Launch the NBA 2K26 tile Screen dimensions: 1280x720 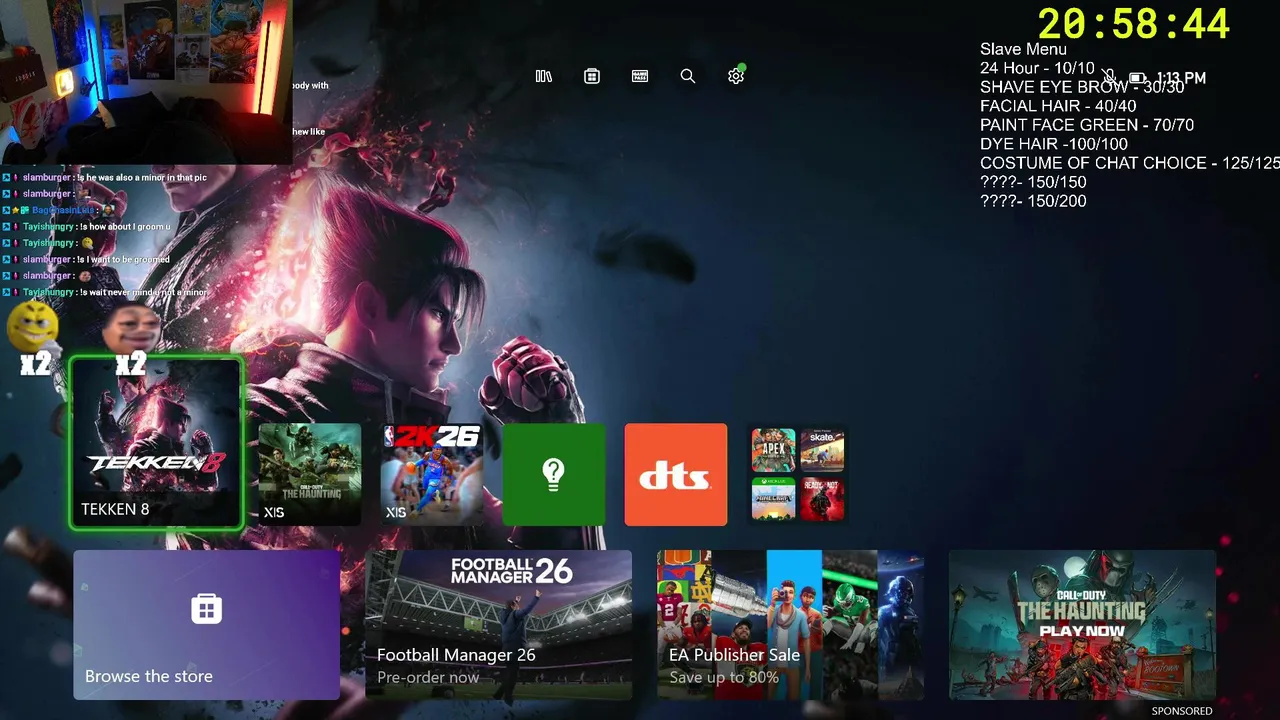click(432, 474)
